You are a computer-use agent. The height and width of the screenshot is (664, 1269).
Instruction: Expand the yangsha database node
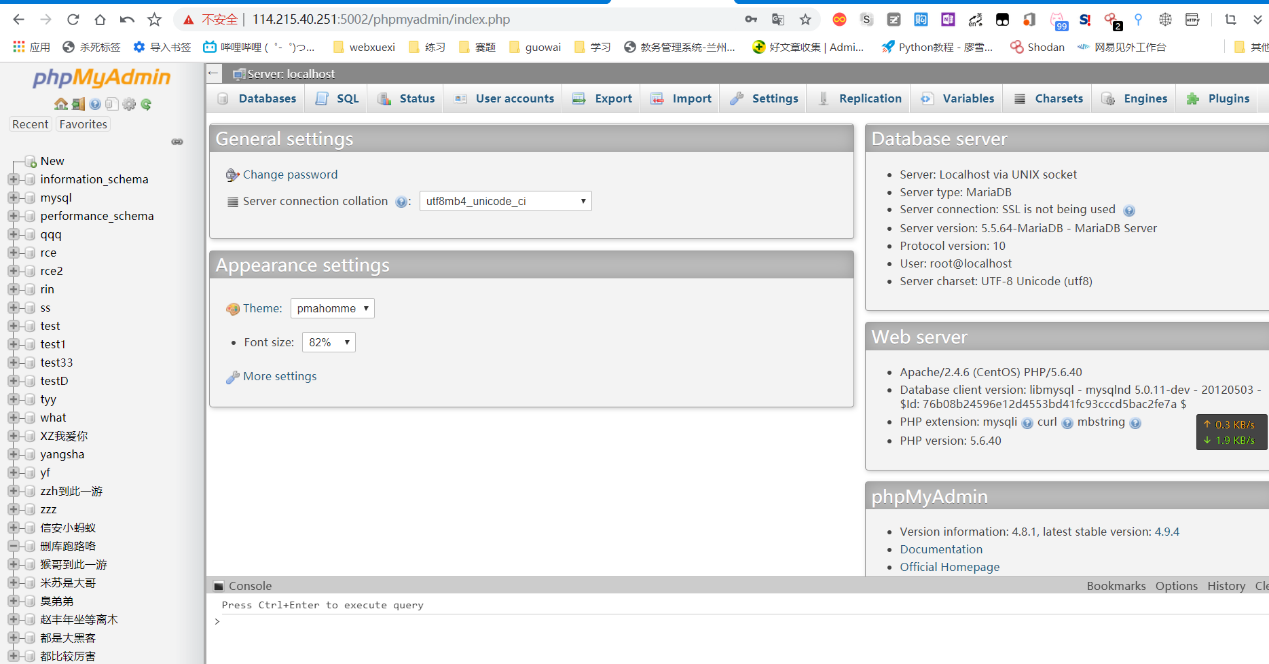(x=13, y=454)
